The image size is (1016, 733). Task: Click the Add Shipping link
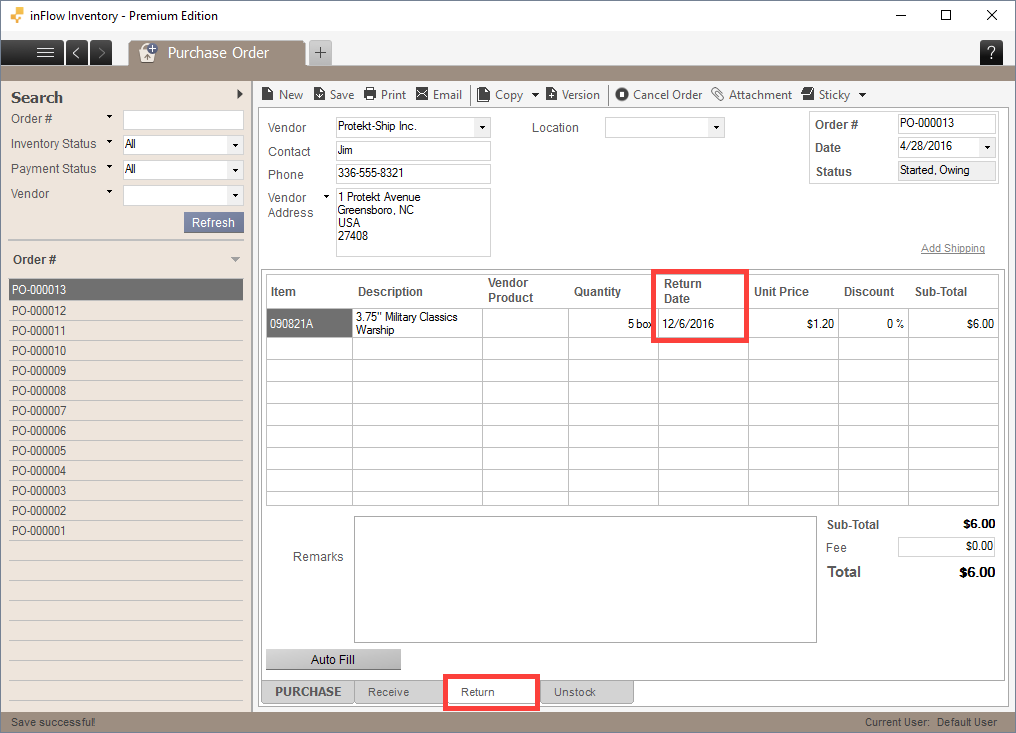point(952,247)
